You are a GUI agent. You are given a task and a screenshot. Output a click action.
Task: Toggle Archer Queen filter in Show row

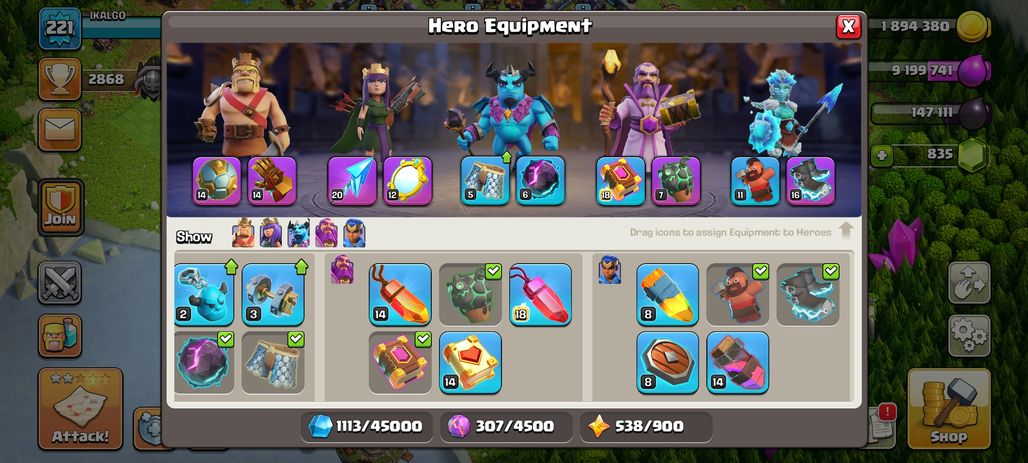click(x=271, y=233)
